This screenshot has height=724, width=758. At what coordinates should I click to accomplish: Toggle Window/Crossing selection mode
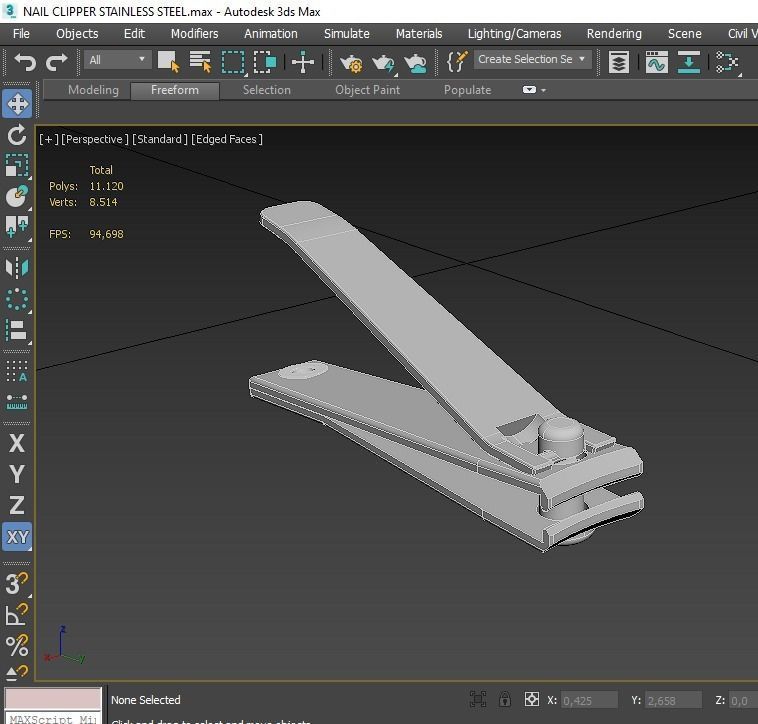pyautogui.click(x=264, y=62)
